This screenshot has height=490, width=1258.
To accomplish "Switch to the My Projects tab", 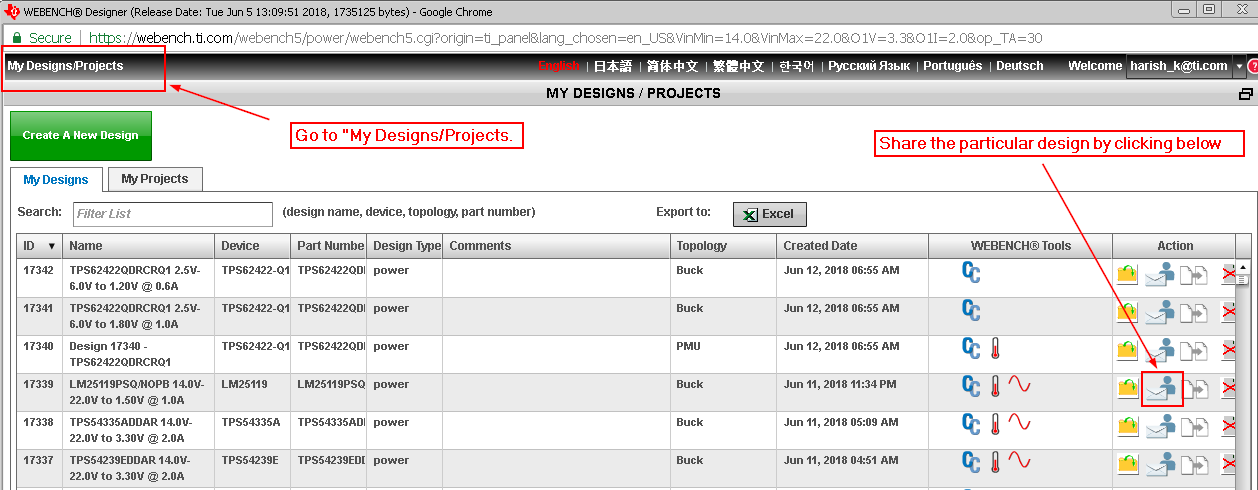I will pyautogui.click(x=155, y=179).
